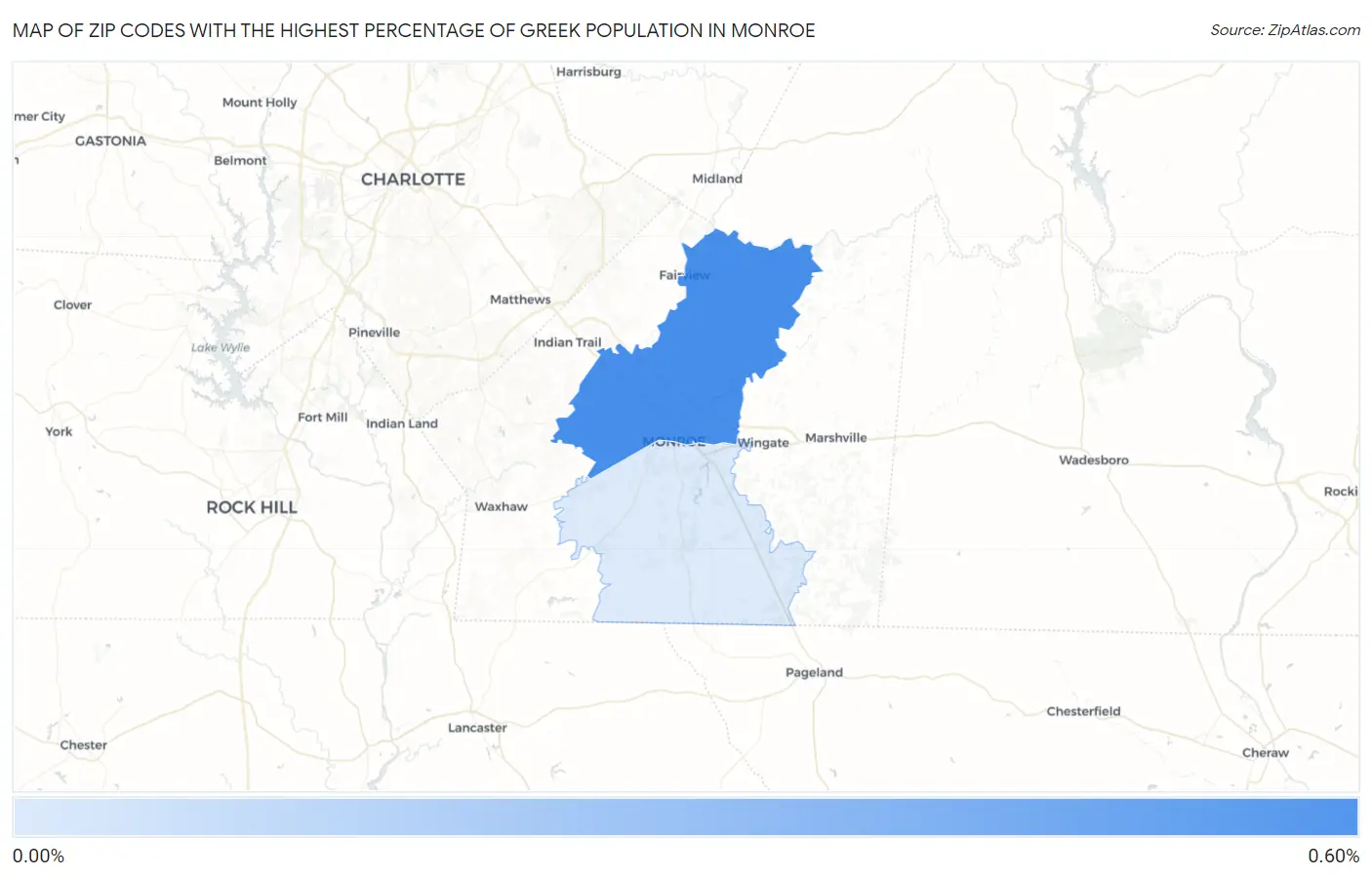The image size is (1372, 877).
Task: Click the York town label
Action: coord(59,431)
